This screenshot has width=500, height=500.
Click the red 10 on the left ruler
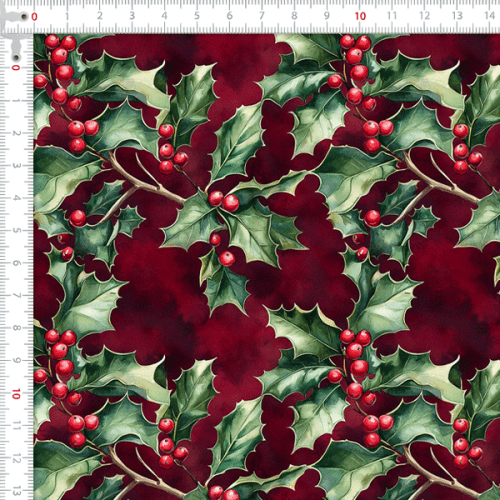coord(16,394)
